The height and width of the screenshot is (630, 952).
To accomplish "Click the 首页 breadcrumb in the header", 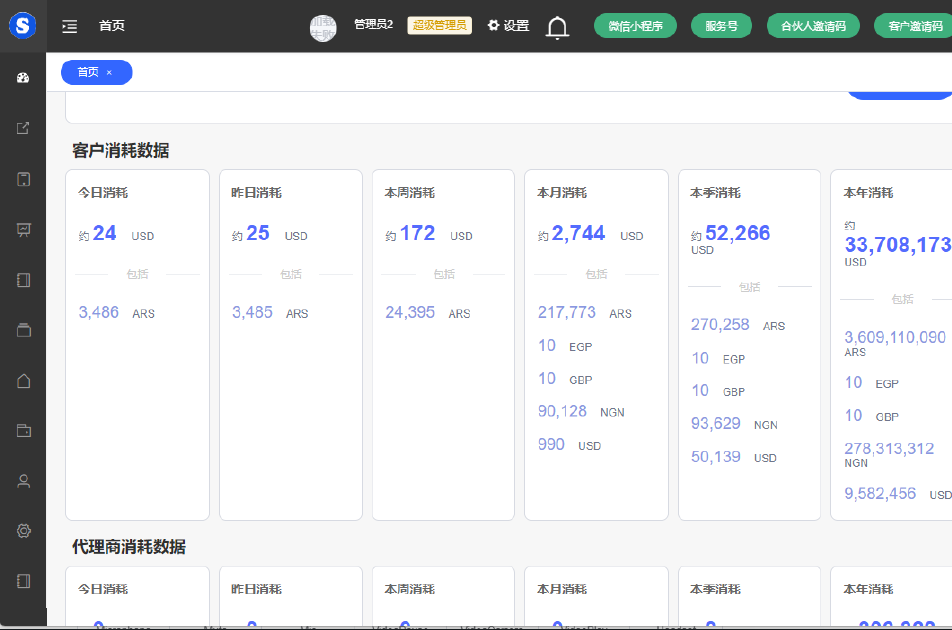I will [112, 27].
